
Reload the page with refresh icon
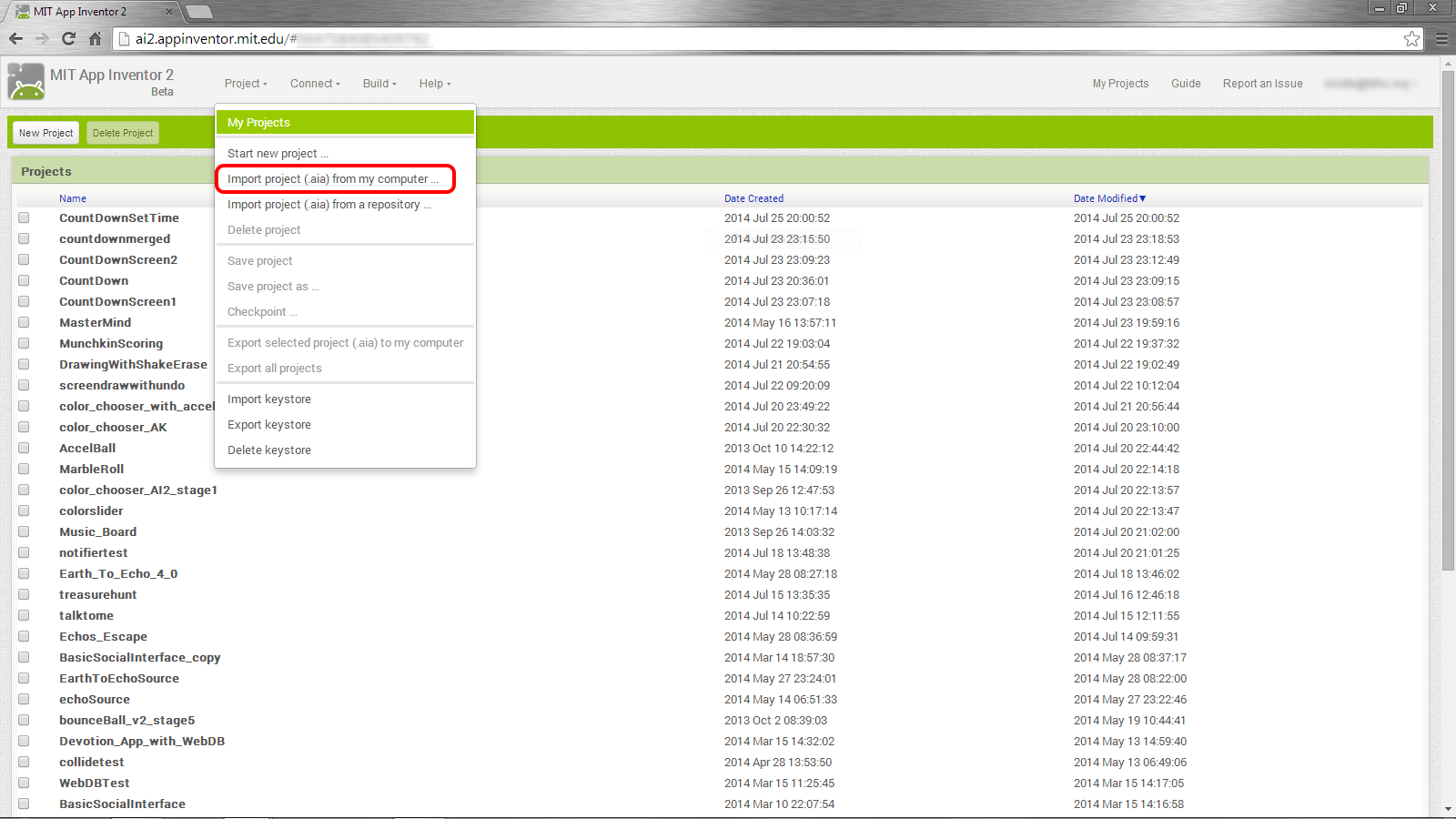click(x=68, y=38)
